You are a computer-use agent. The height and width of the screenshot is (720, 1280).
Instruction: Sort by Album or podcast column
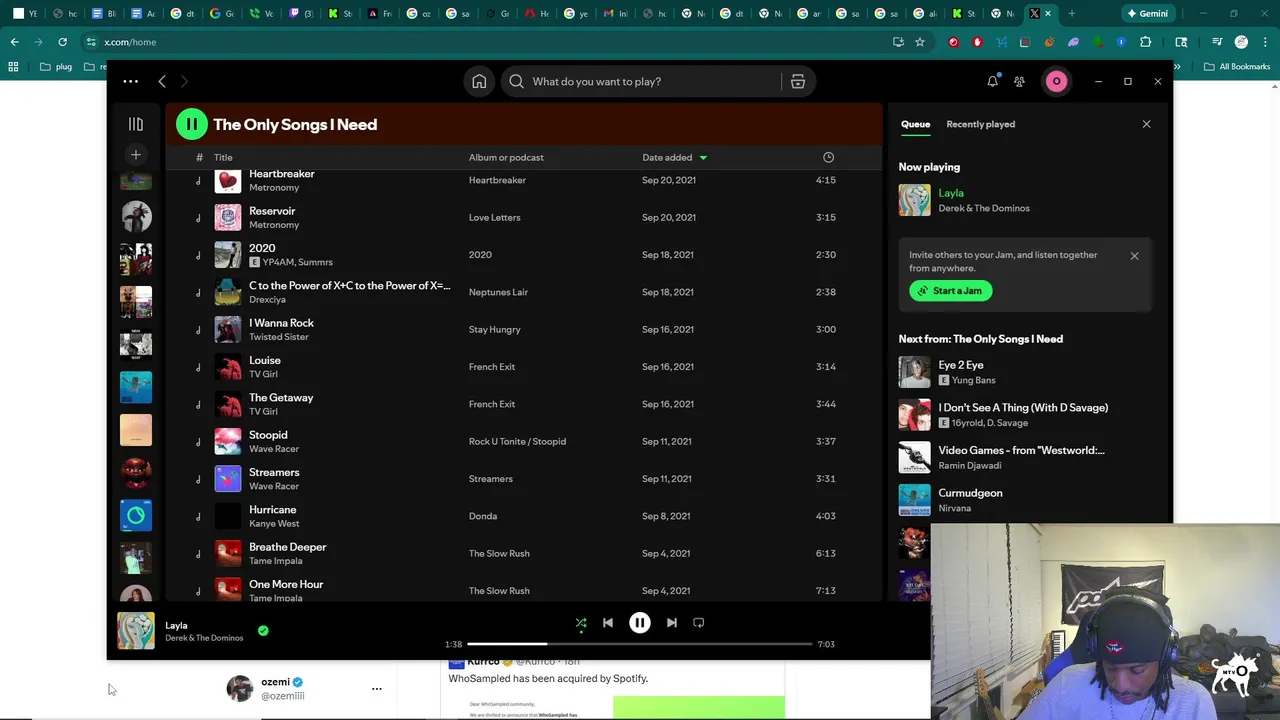pyautogui.click(x=506, y=157)
